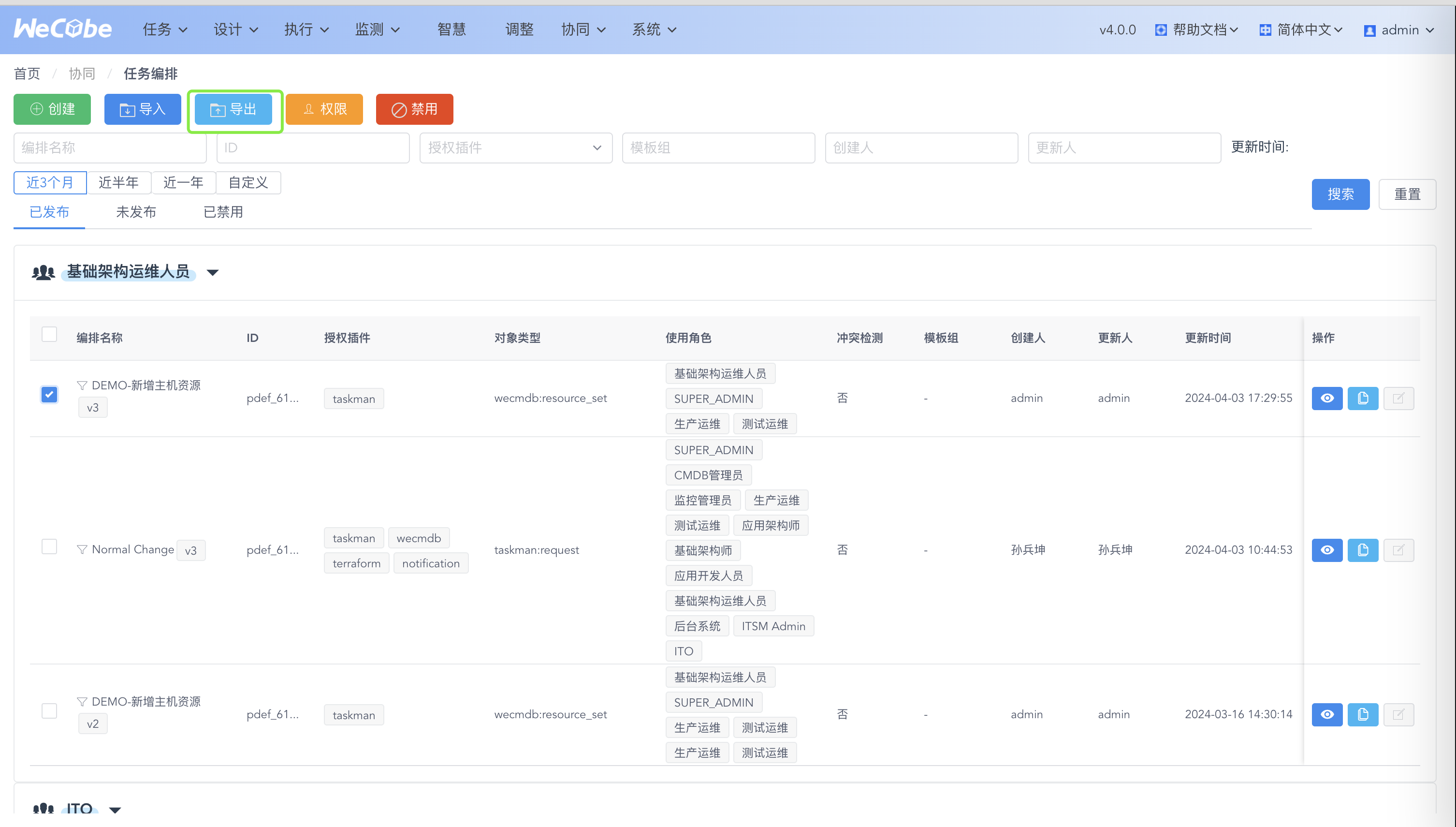The image size is (1456, 827).
Task: Check the Normal Change row checkbox
Action: tap(49, 546)
